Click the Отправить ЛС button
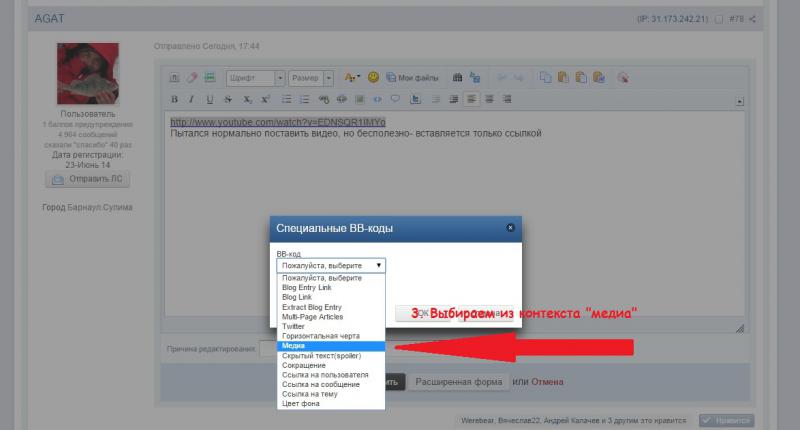800x430 pixels. tap(87, 179)
